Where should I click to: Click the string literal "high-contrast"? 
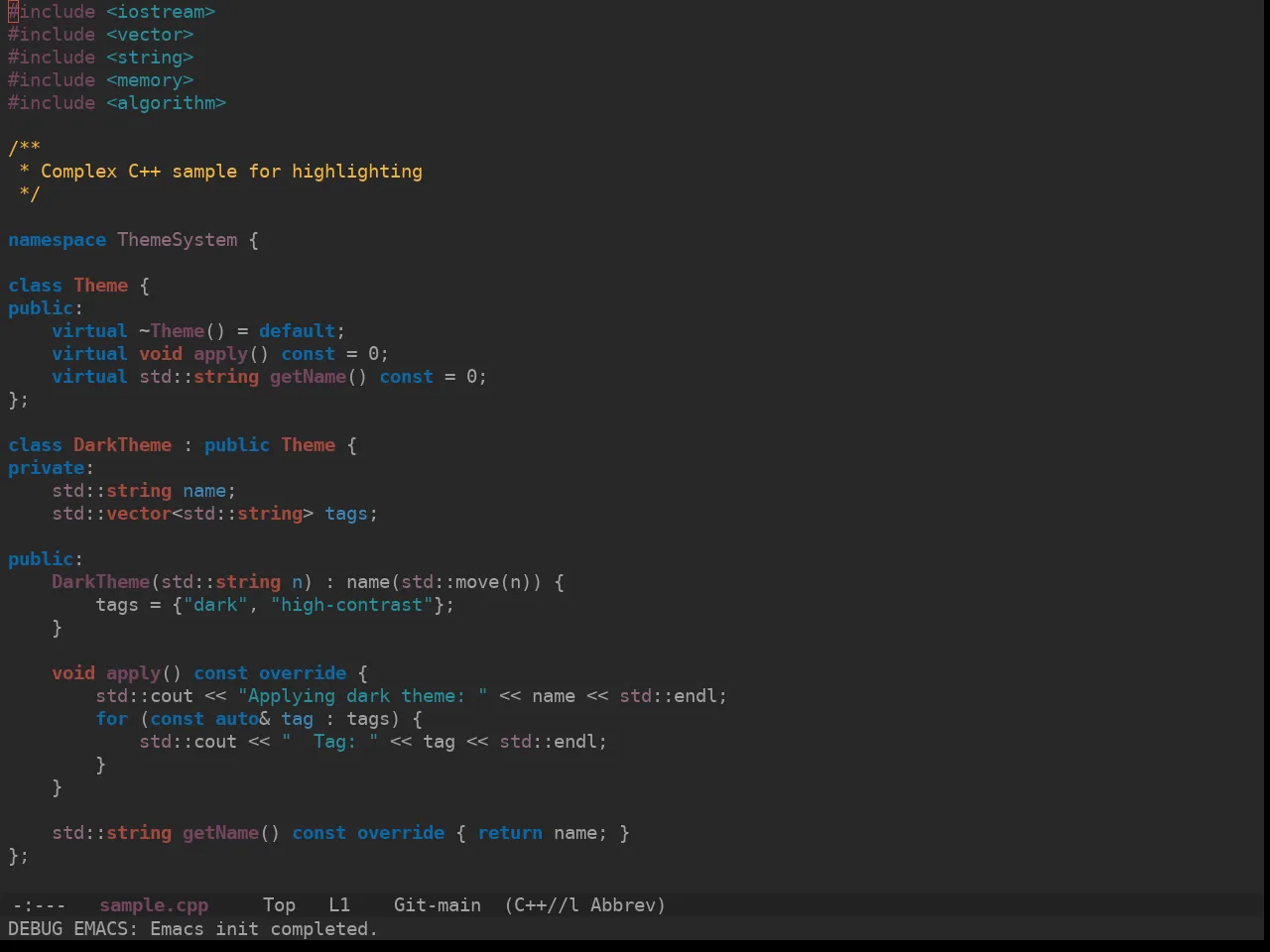(351, 605)
